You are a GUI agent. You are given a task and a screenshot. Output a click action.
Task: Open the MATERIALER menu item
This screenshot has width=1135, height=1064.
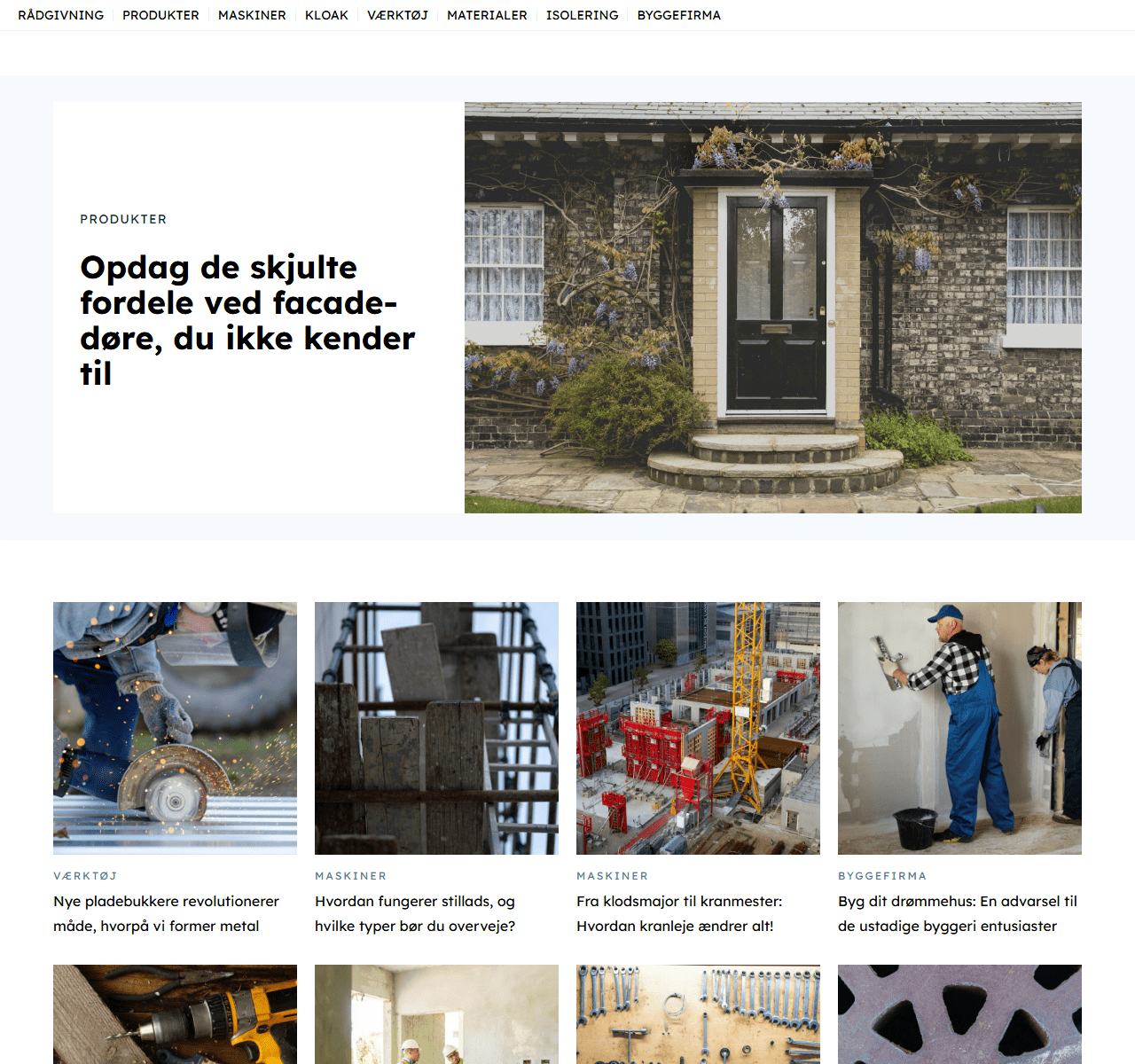click(487, 15)
